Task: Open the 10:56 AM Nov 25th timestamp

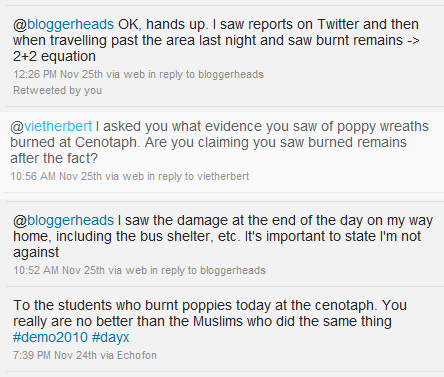Action: [56, 176]
